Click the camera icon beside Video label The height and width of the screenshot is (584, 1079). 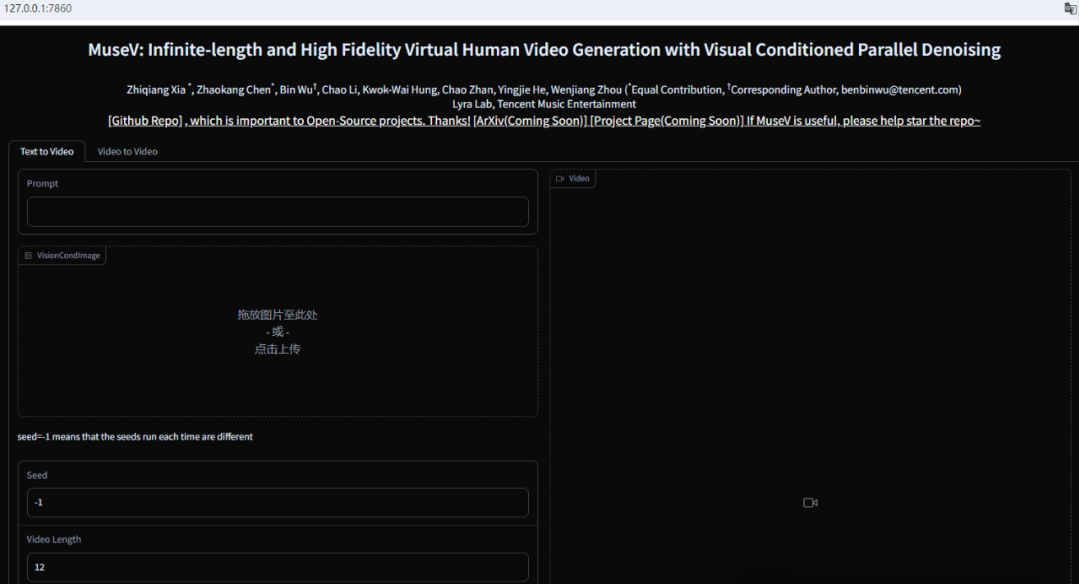coord(560,179)
